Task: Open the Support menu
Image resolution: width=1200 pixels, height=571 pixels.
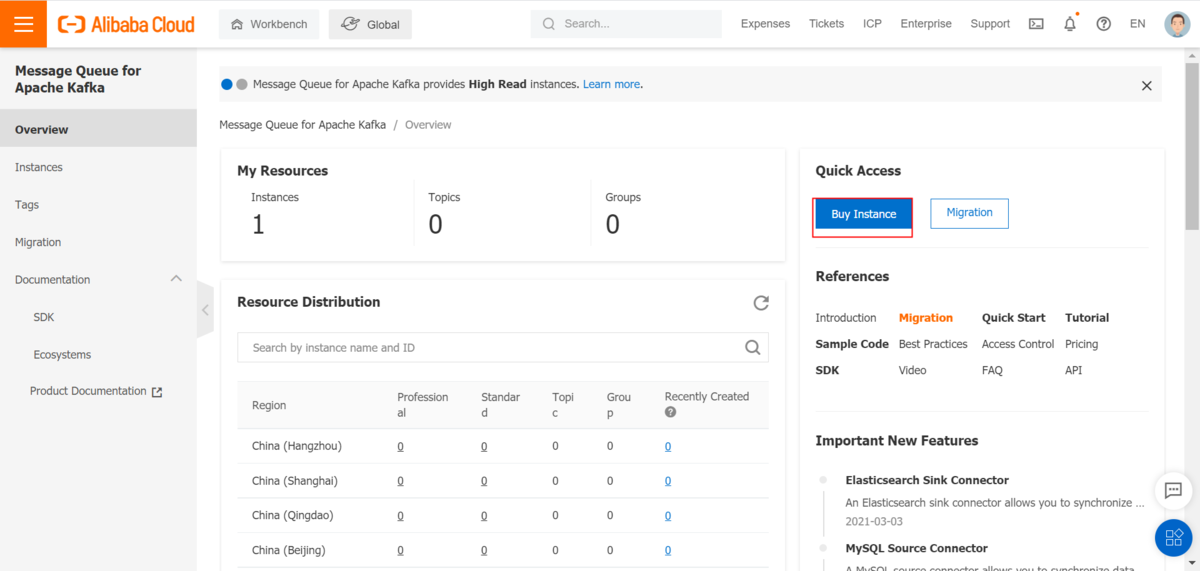Action: (x=990, y=24)
